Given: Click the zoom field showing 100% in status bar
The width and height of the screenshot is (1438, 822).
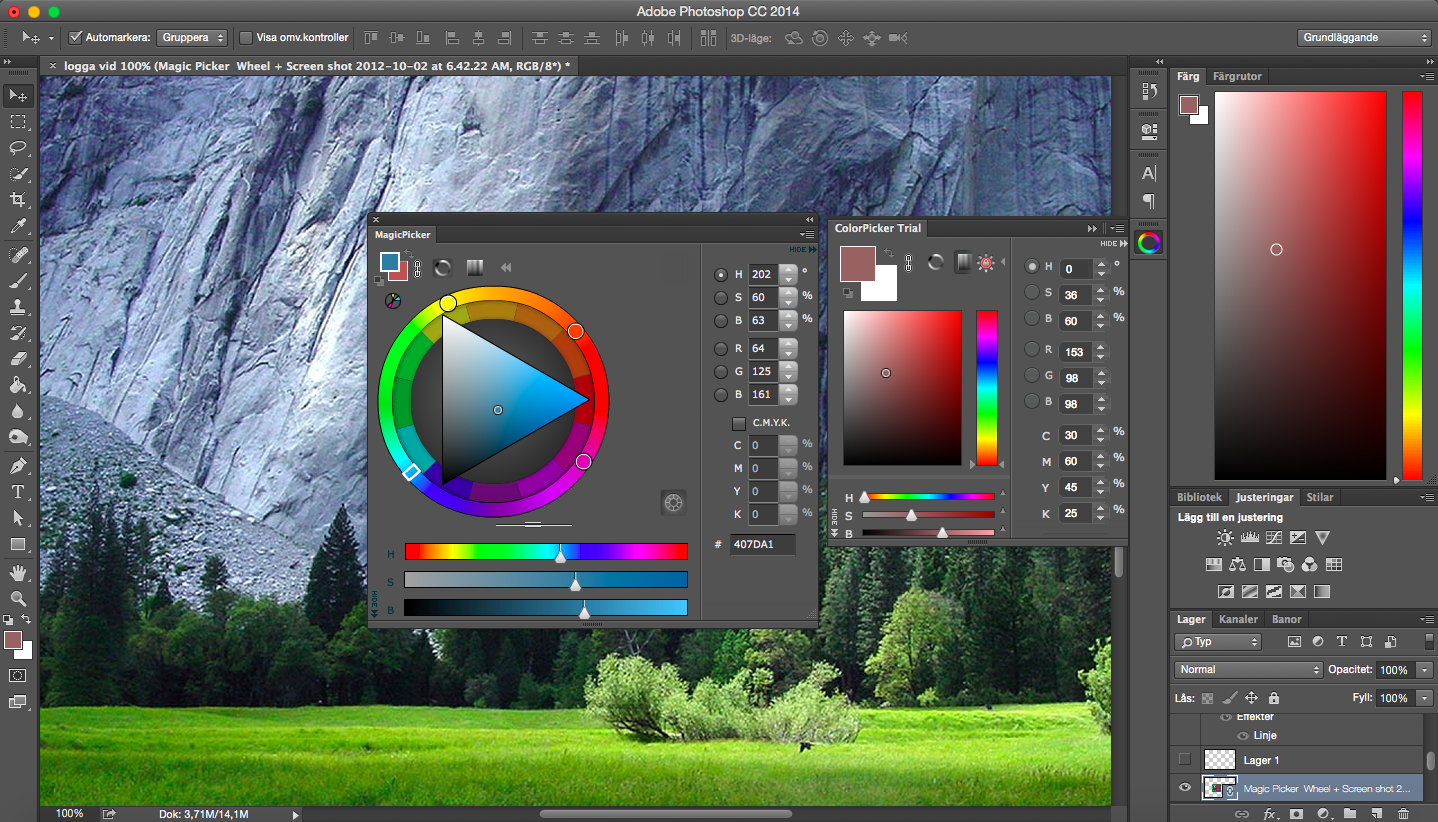Looking at the screenshot, I should click(x=69, y=814).
